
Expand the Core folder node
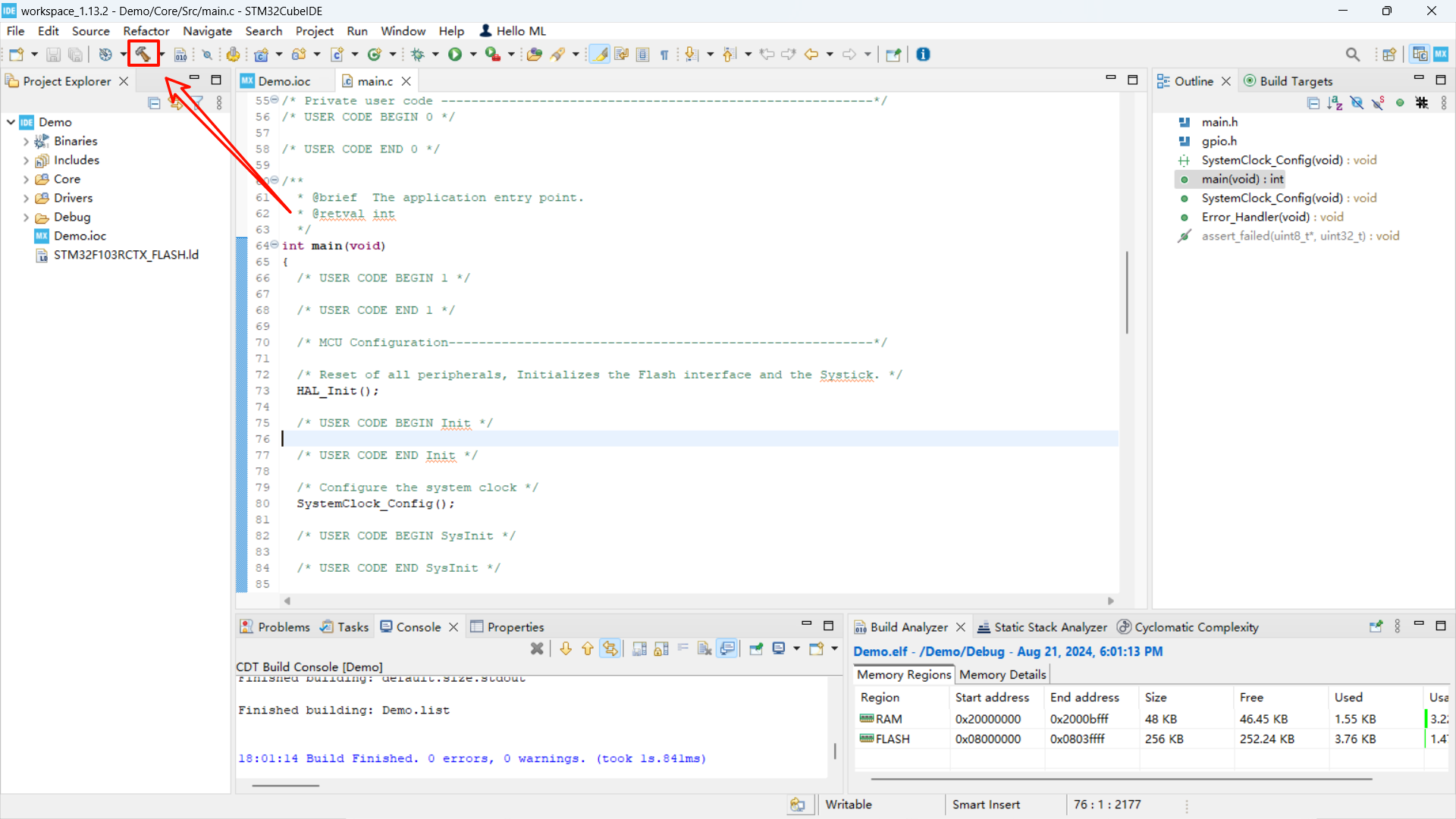(26, 179)
